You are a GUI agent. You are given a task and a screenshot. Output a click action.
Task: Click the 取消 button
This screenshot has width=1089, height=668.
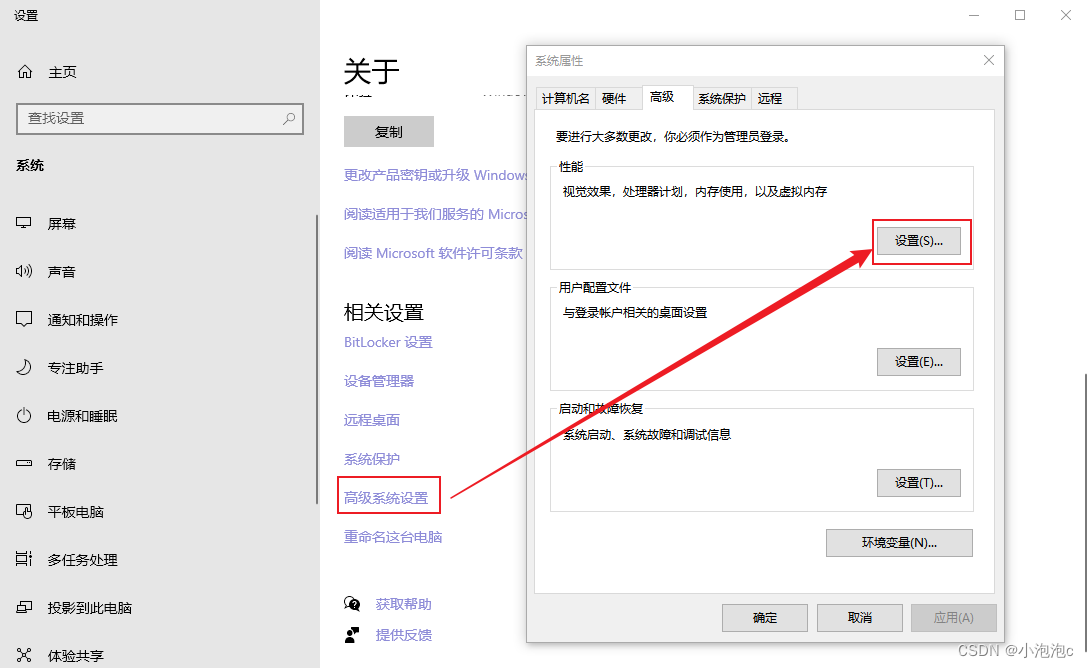click(x=860, y=618)
